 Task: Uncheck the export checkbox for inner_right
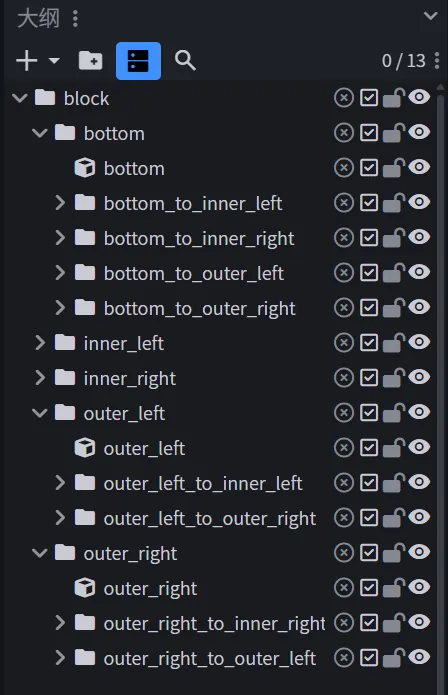point(369,378)
